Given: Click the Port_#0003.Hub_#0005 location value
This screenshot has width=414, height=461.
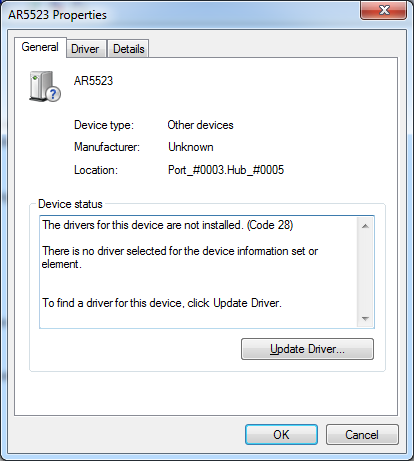Looking at the screenshot, I should coord(226,170).
